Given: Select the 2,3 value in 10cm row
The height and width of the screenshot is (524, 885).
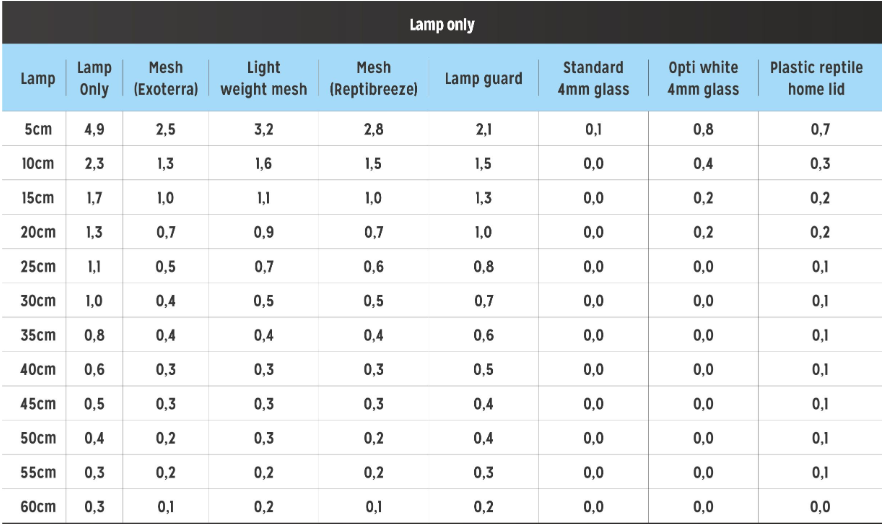Looking at the screenshot, I should (94, 164).
